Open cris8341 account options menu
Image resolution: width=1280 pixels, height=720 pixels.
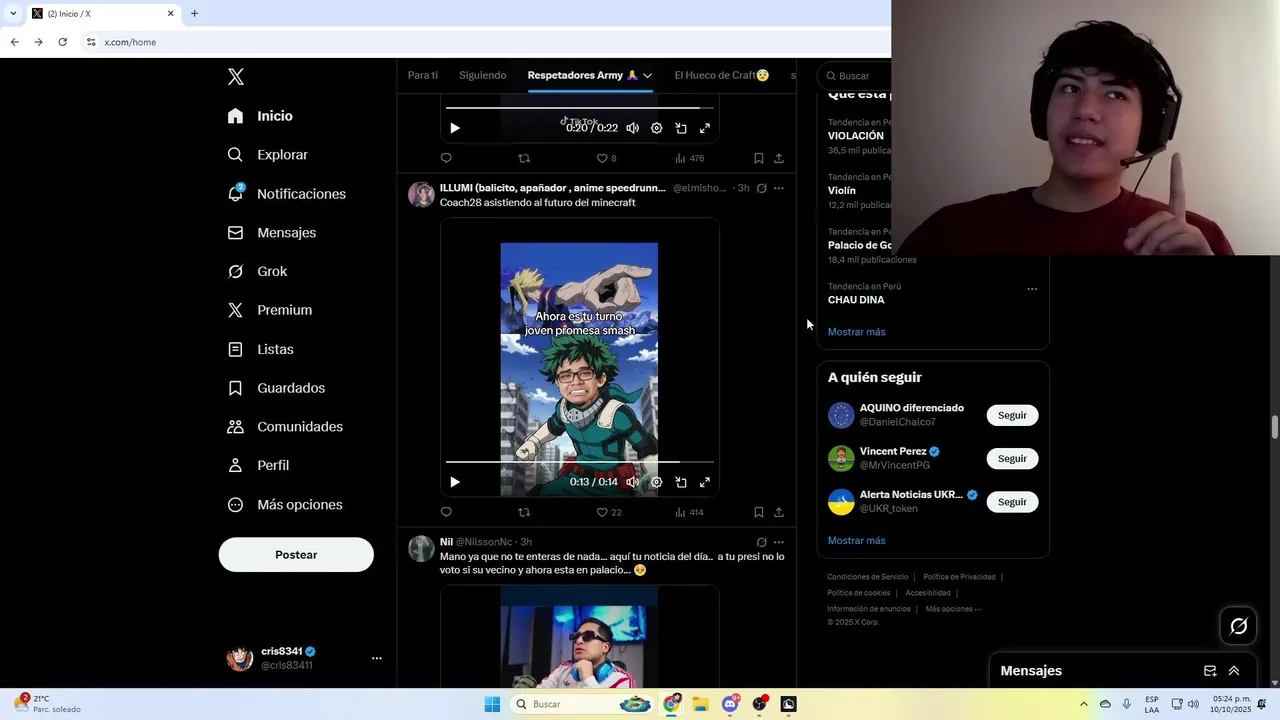tap(377, 658)
